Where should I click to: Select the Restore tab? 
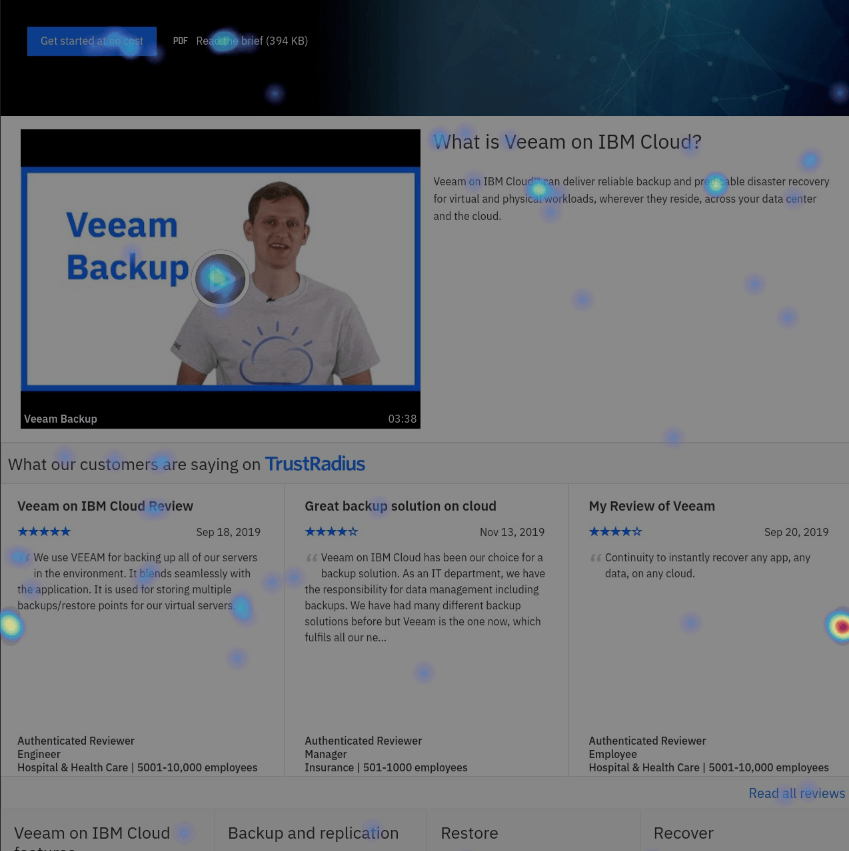pyautogui.click(x=534, y=833)
